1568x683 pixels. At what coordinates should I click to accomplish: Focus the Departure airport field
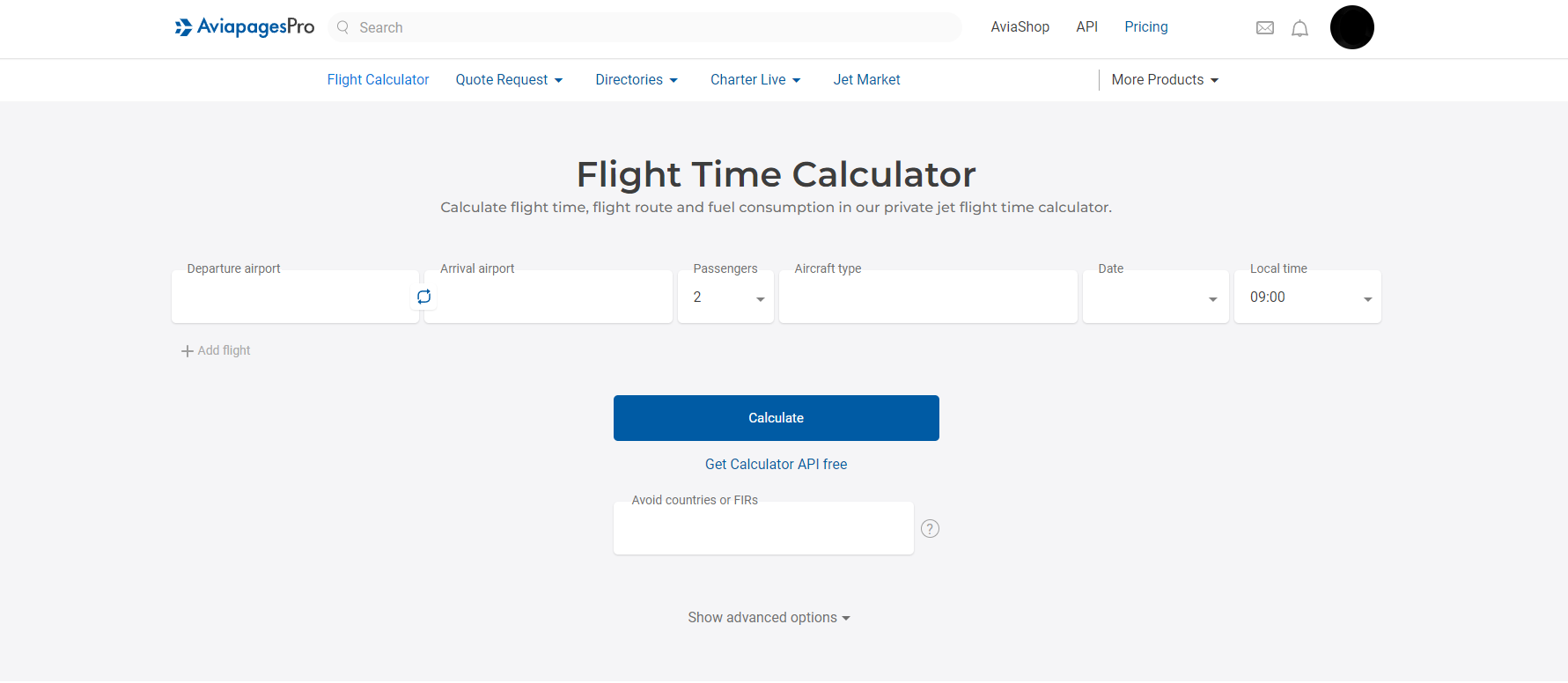pos(295,297)
